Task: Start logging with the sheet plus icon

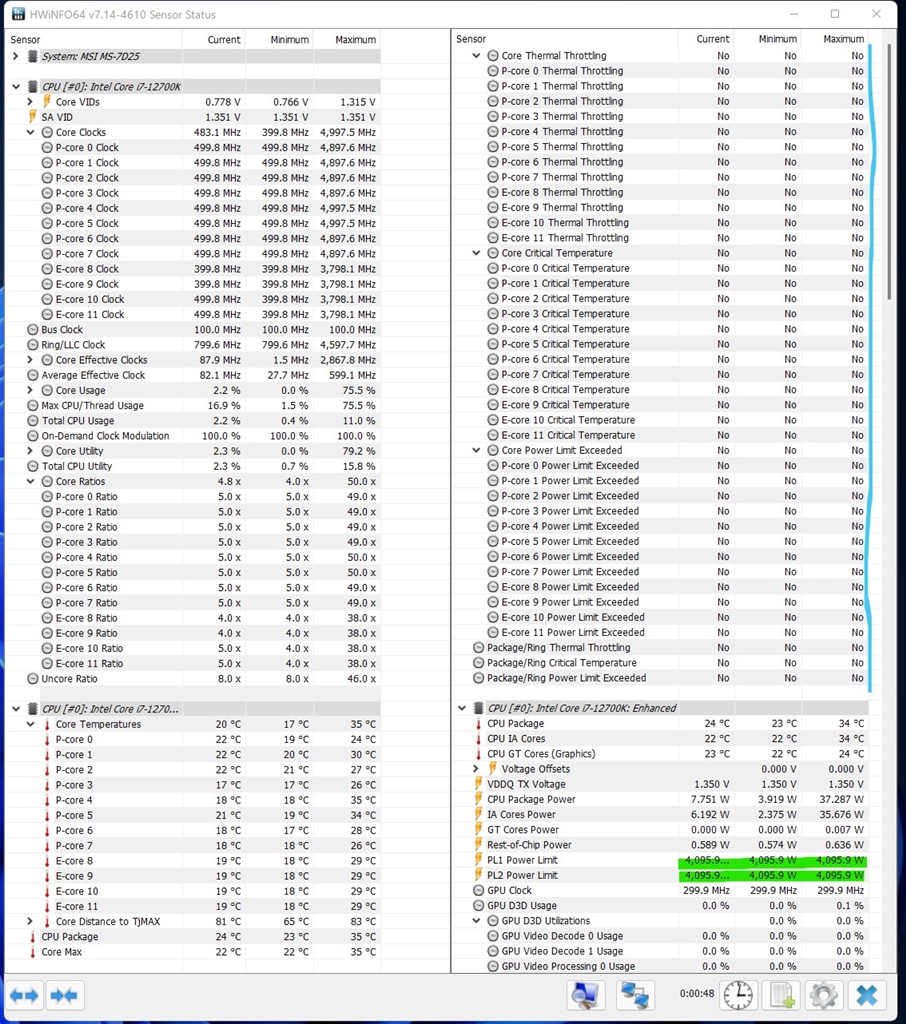Action: point(781,995)
